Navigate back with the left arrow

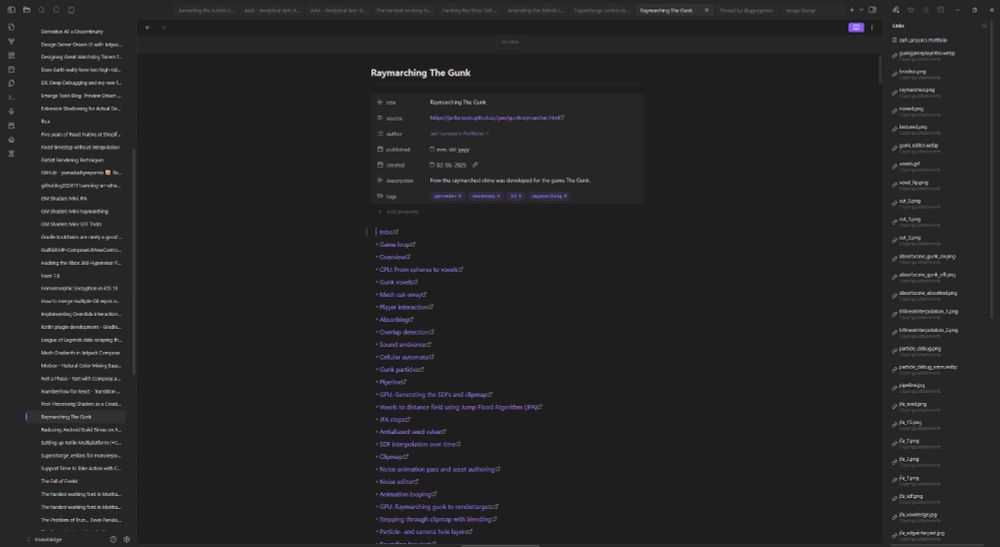[147, 27]
